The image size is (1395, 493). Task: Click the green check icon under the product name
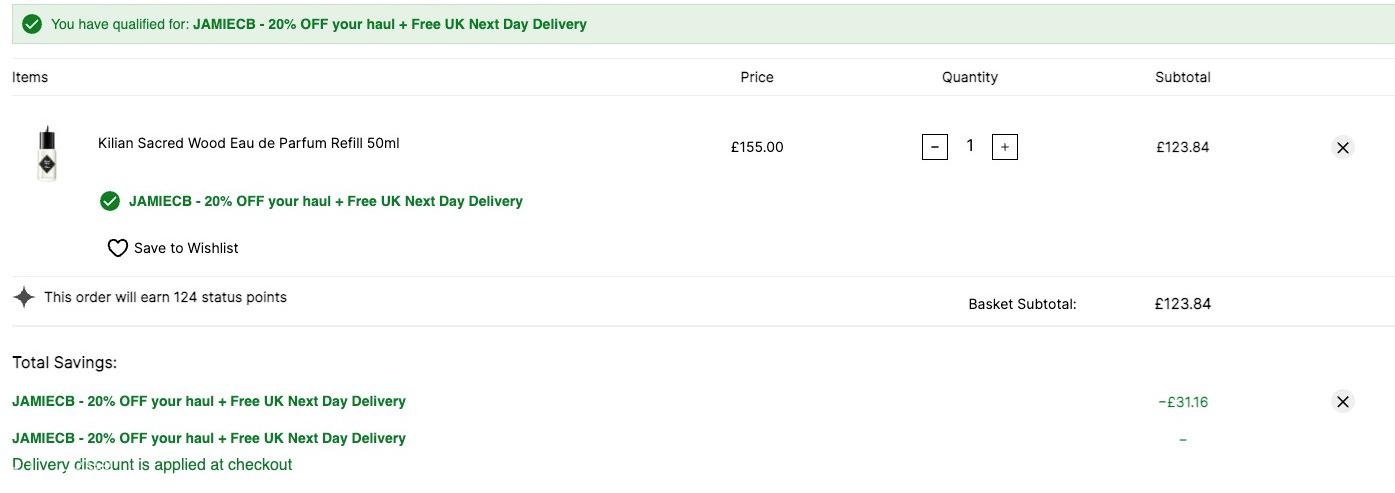tap(110, 201)
